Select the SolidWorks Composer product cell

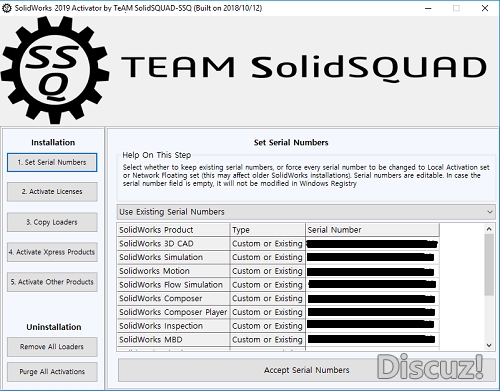tap(173, 298)
